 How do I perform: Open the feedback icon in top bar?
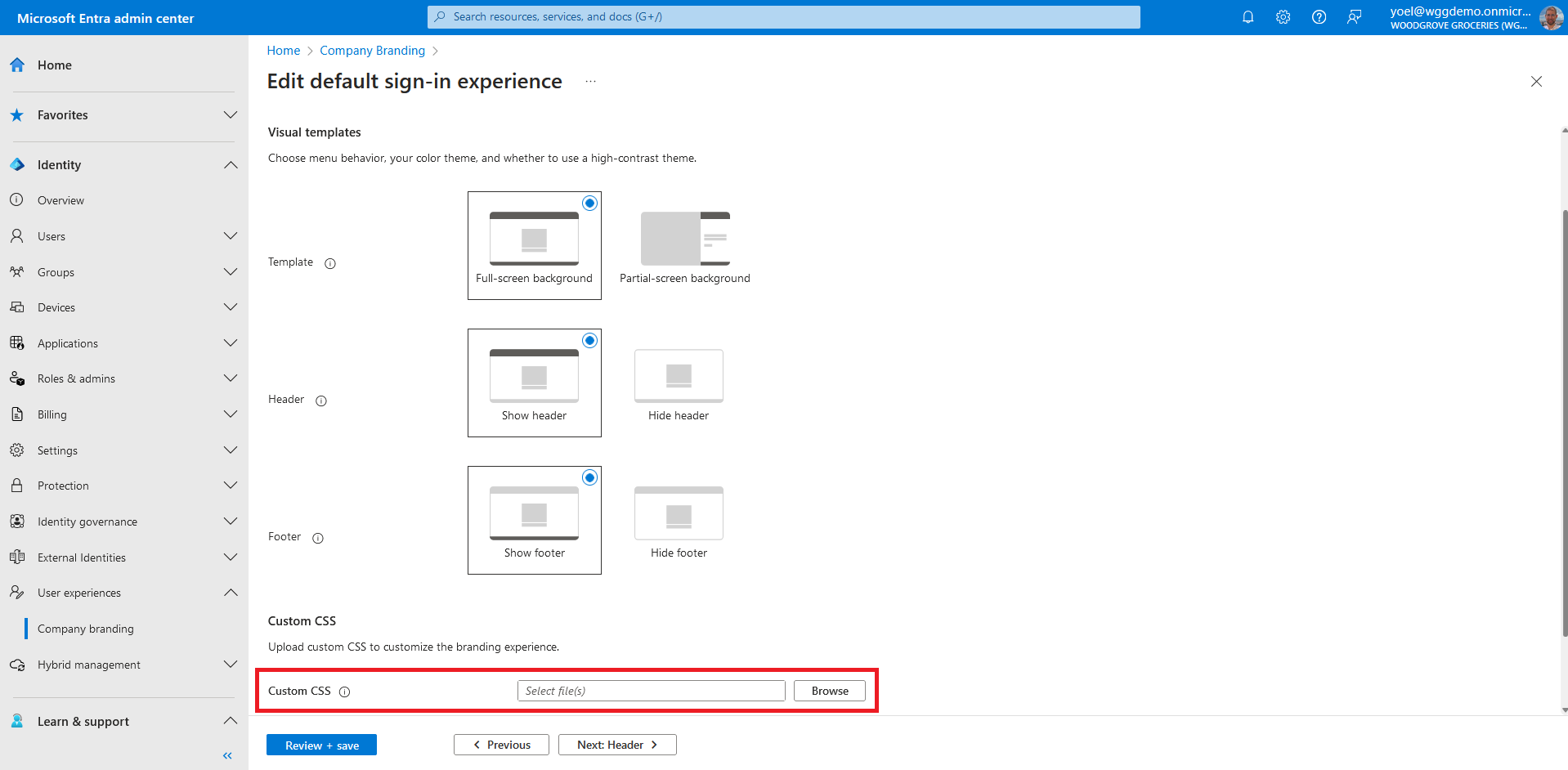[x=1355, y=17]
